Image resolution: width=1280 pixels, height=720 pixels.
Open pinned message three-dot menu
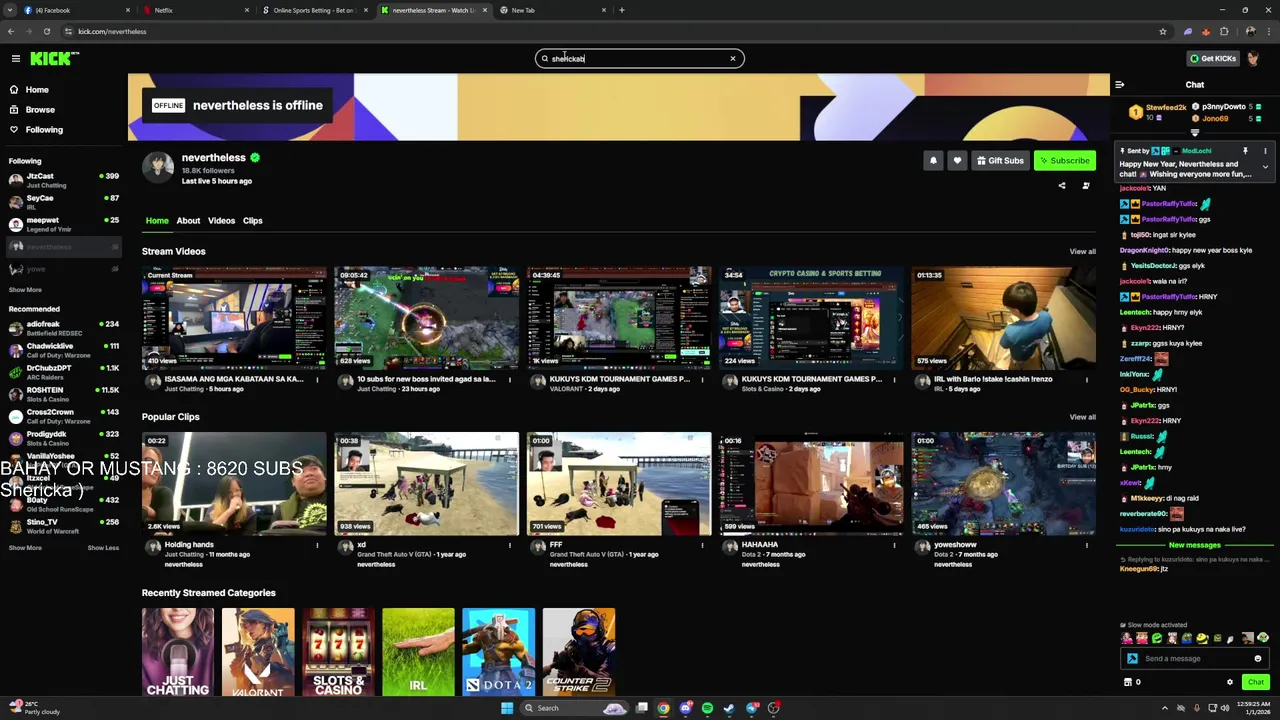1265,151
